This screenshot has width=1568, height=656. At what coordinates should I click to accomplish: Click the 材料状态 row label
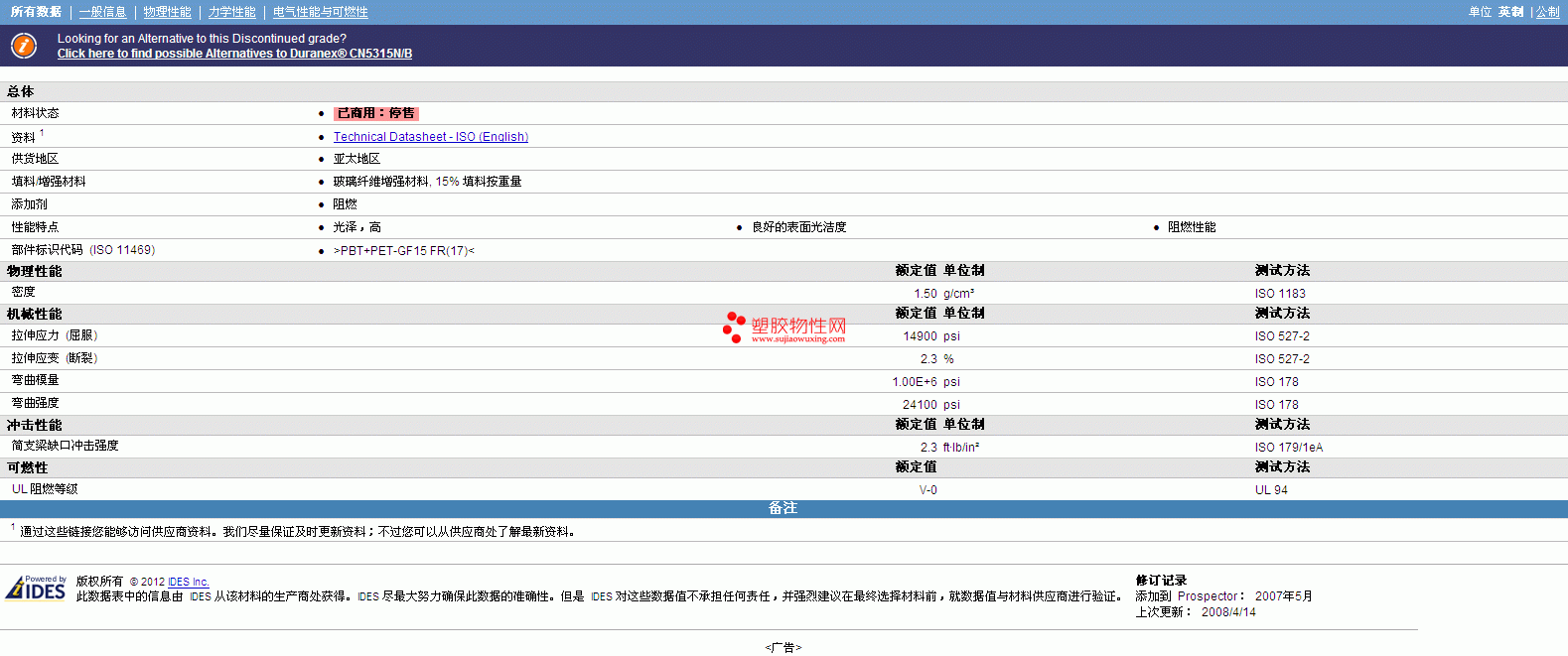pos(35,113)
